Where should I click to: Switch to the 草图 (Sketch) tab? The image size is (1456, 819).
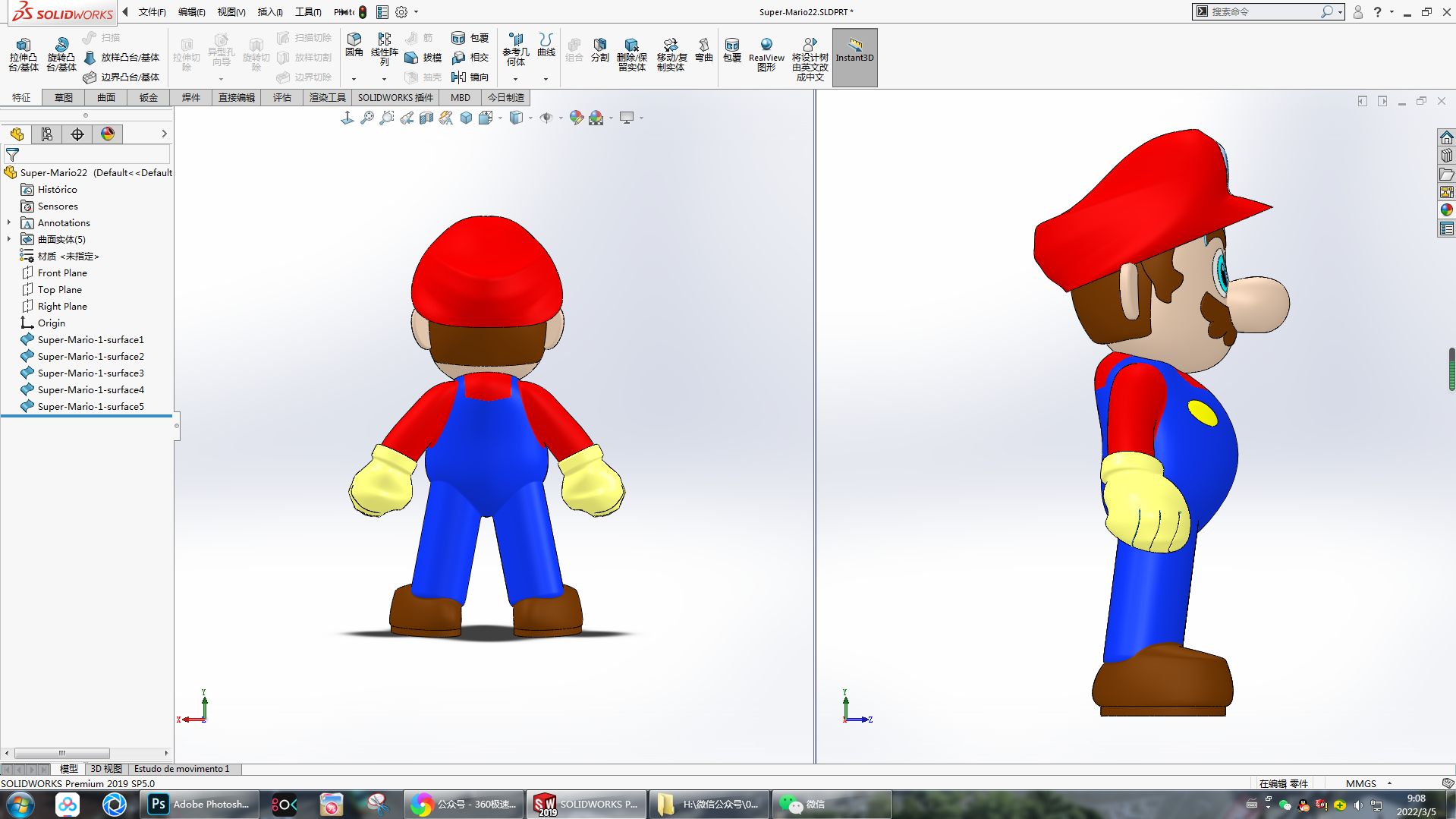pyautogui.click(x=64, y=98)
